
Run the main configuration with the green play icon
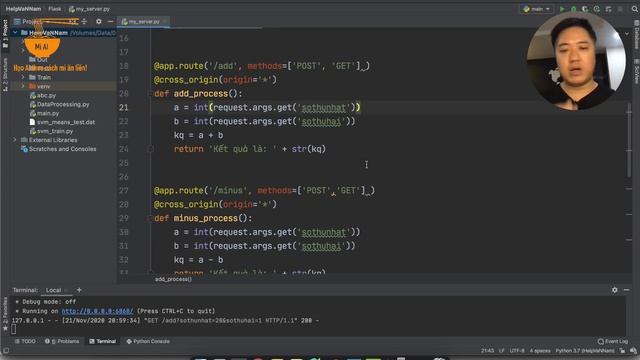point(562,9)
